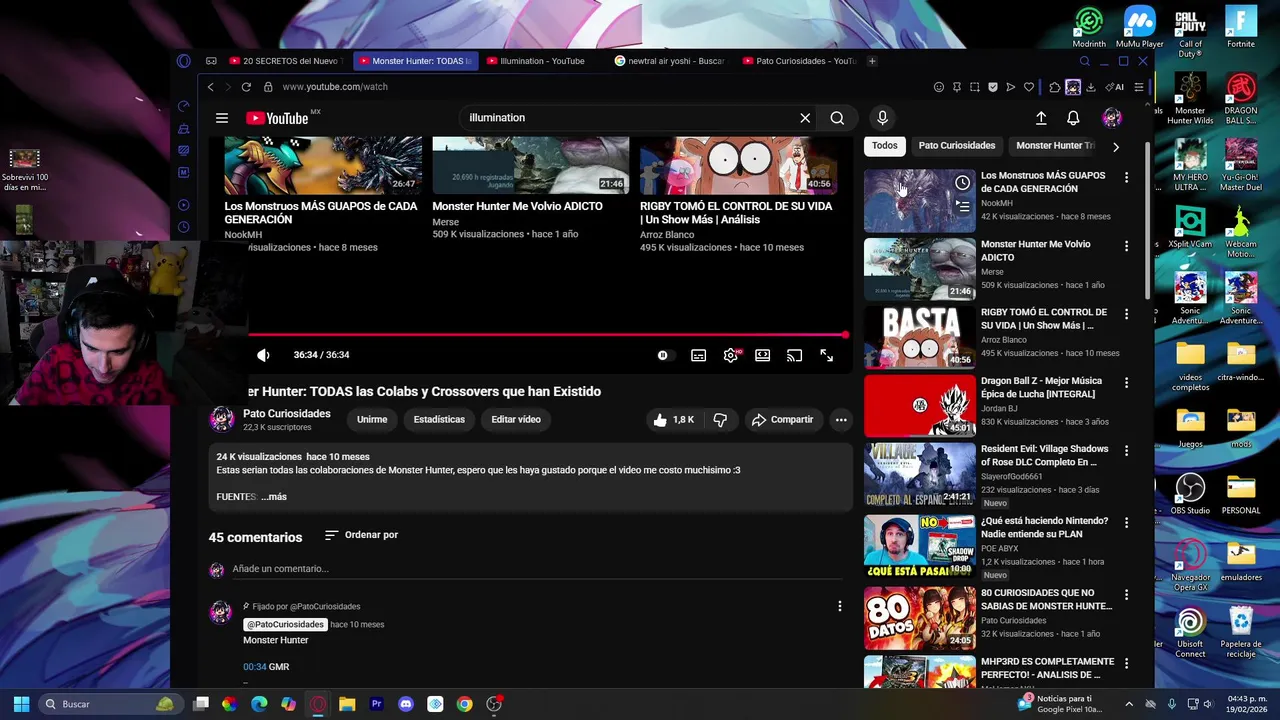Open 80 CURIOSIDADES Monster Hunter thumbnail
Screen dimensions: 1280x720
coord(919,618)
